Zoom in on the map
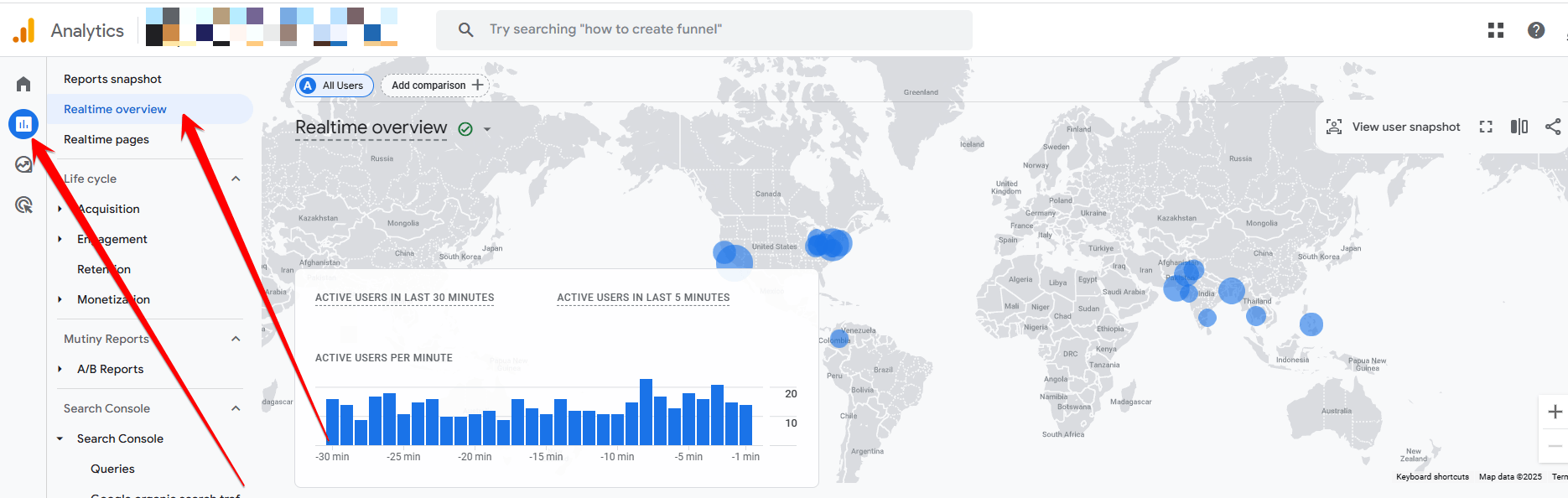The height and width of the screenshot is (498, 1568). click(1555, 412)
